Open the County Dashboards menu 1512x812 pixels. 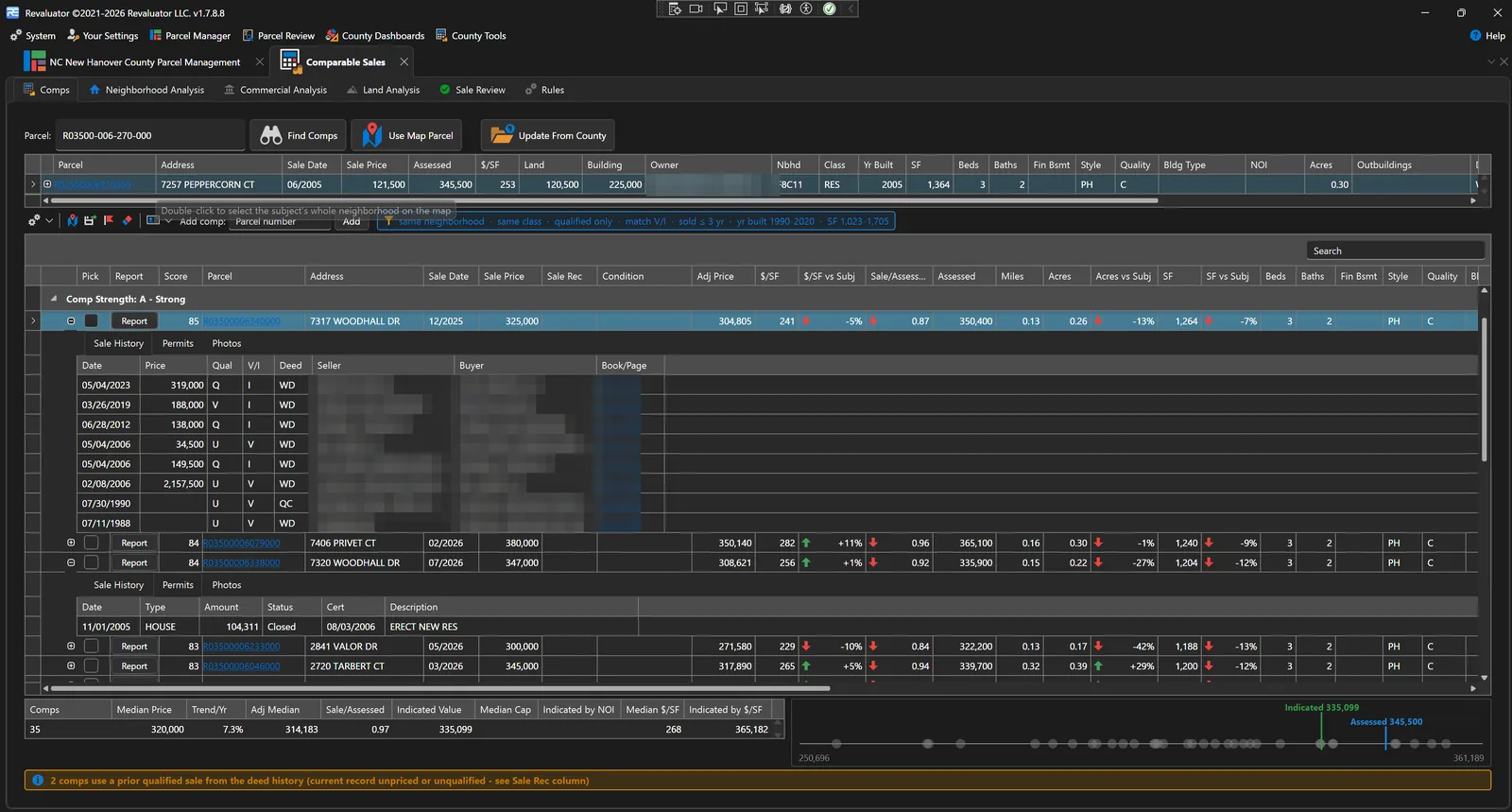pyautogui.click(x=375, y=36)
